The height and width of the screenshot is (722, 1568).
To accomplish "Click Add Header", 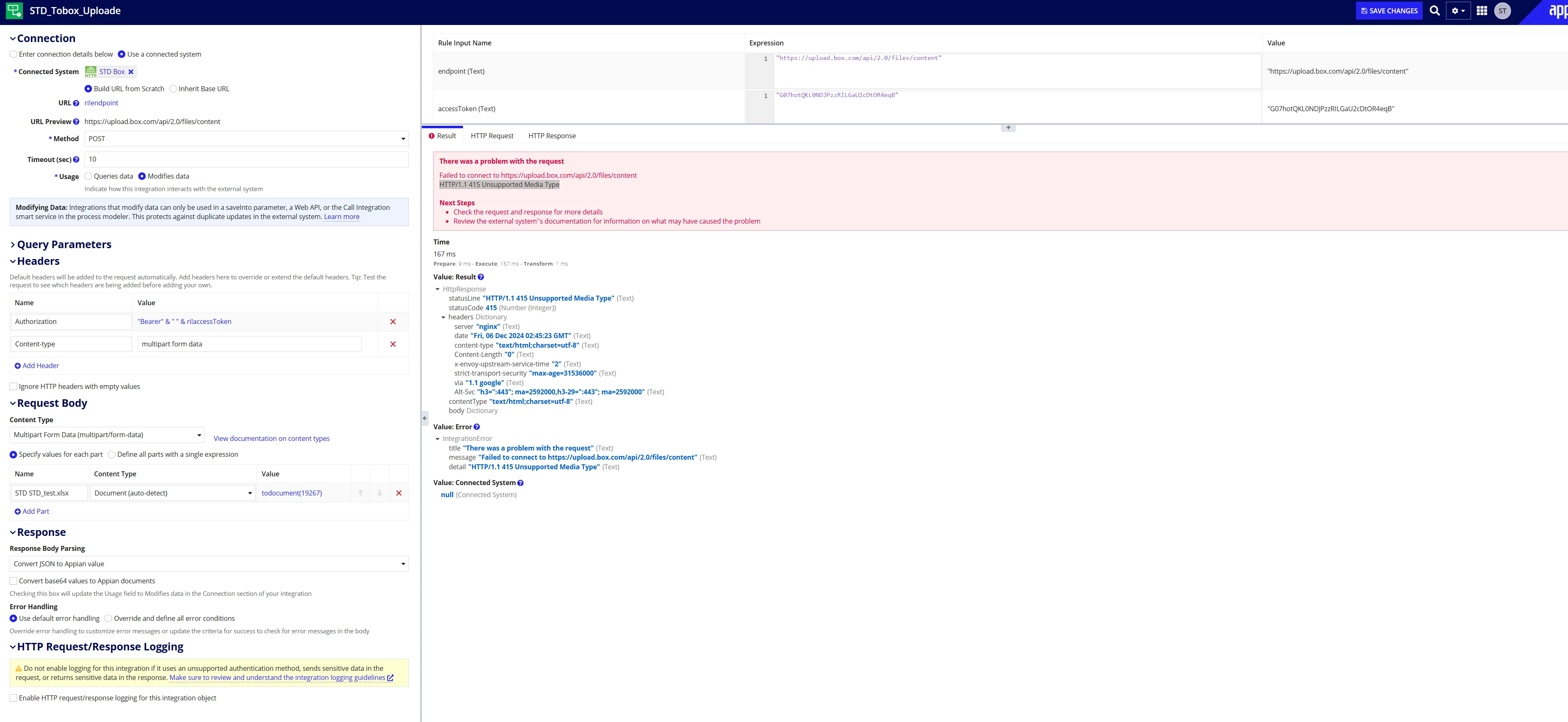I will (x=37, y=366).
